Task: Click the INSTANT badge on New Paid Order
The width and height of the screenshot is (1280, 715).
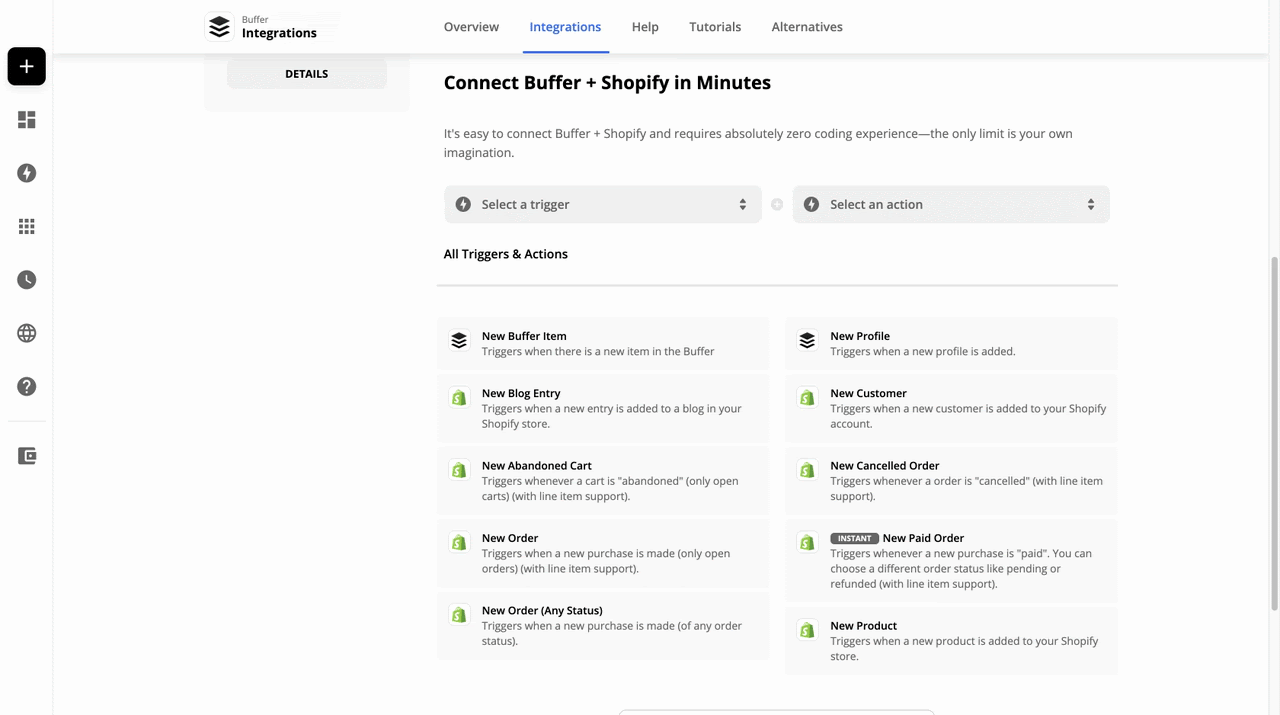Action: pyautogui.click(x=854, y=538)
